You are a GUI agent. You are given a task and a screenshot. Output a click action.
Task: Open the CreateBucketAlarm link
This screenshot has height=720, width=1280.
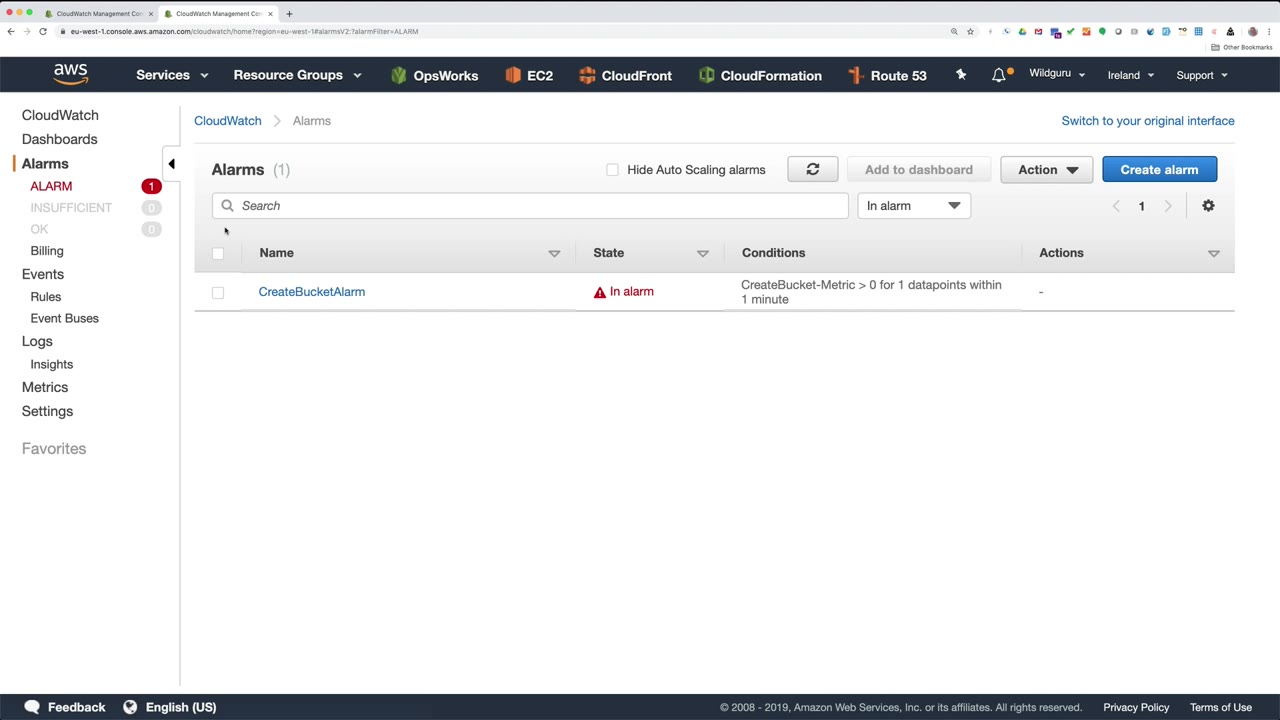(x=312, y=292)
